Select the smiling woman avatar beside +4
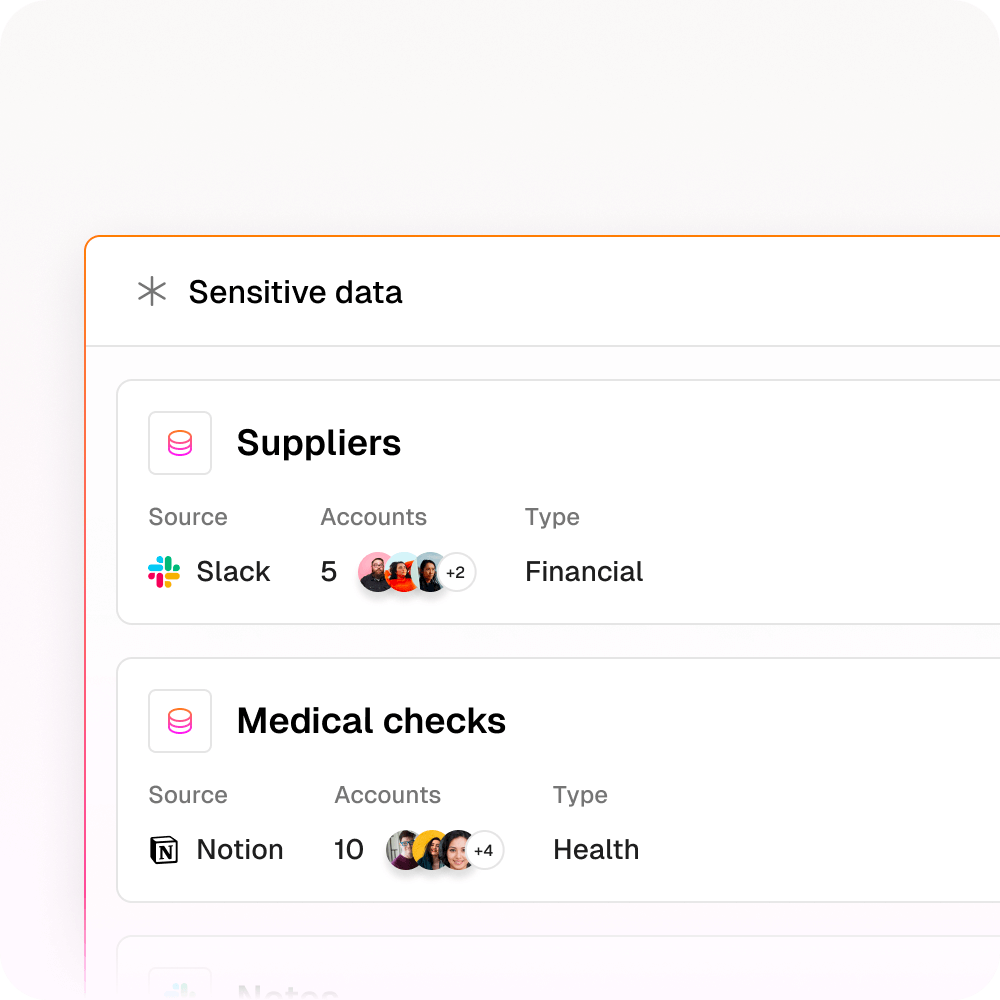The height and width of the screenshot is (1000, 1000). [458, 850]
